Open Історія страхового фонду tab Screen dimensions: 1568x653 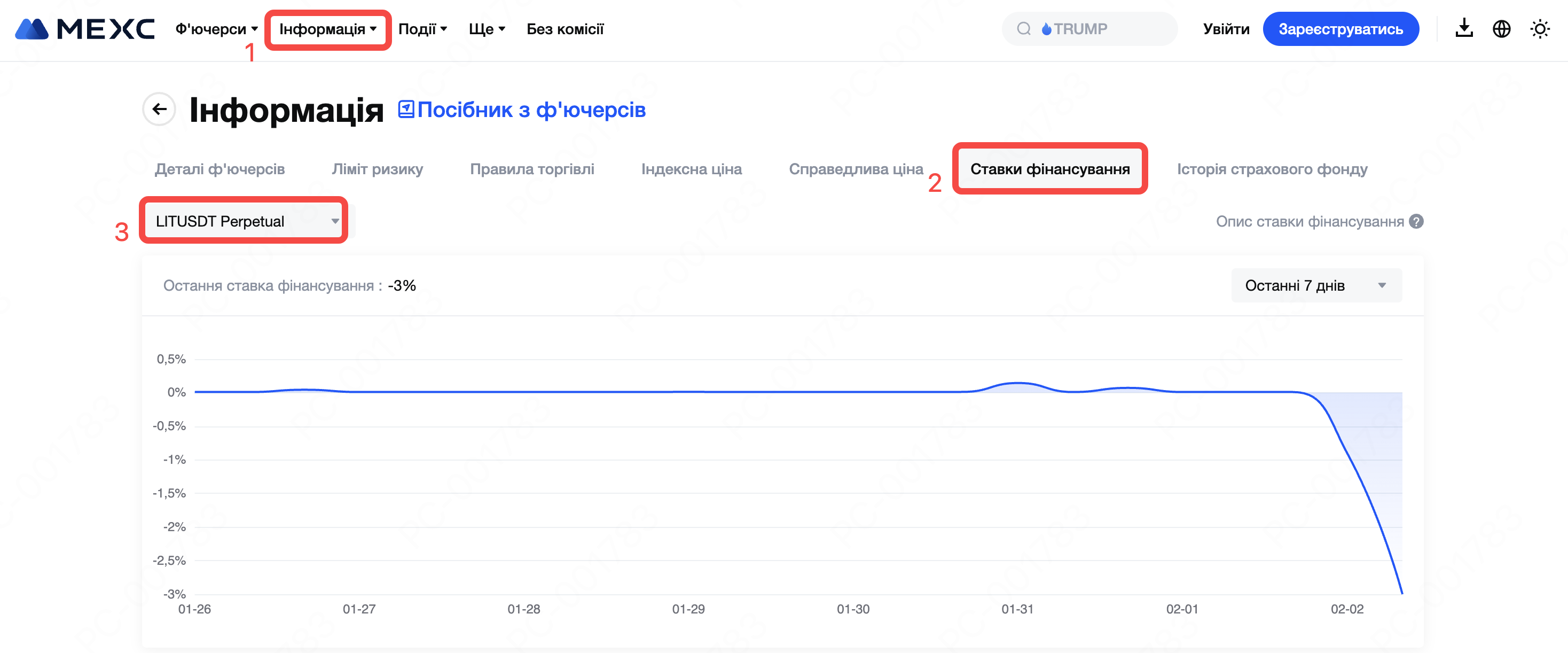click(1272, 169)
